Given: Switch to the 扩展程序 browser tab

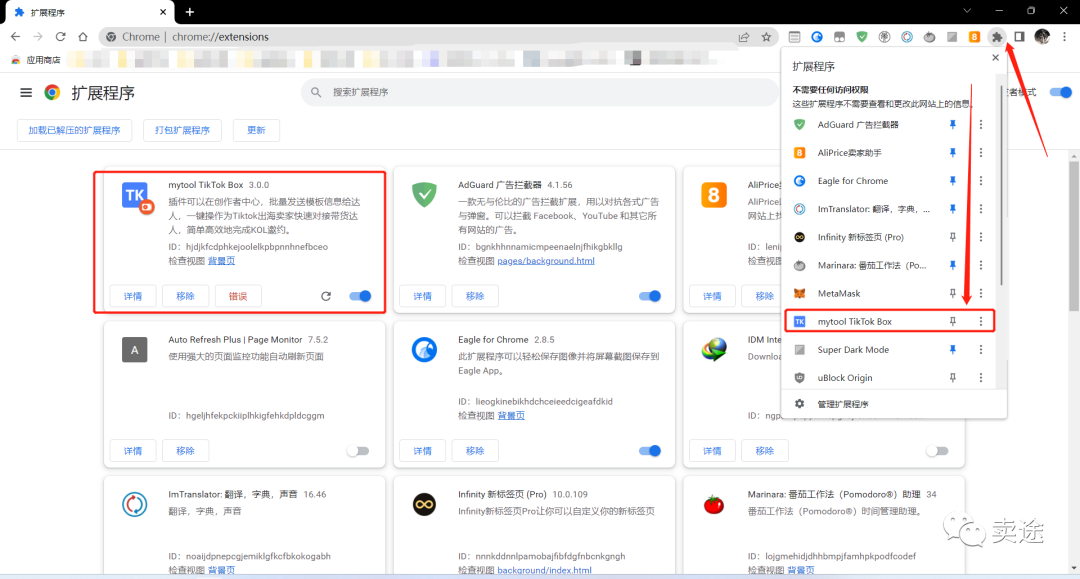Looking at the screenshot, I should [x=90, y=12].
